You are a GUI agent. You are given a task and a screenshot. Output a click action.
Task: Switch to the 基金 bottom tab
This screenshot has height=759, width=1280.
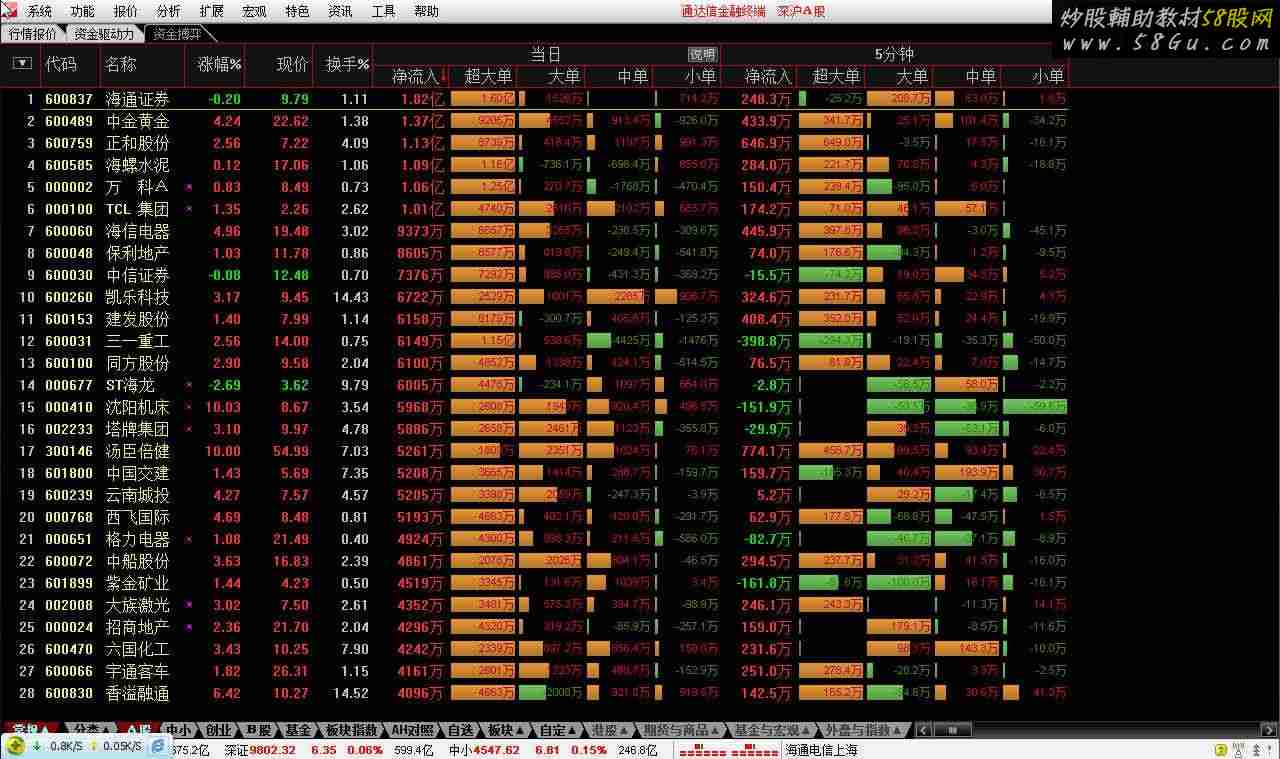(x=298, y=730)
